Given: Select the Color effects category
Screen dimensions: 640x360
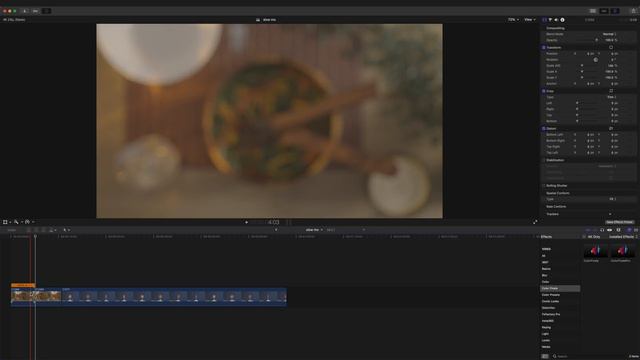Looking at the screenshot, I should 545,282.
